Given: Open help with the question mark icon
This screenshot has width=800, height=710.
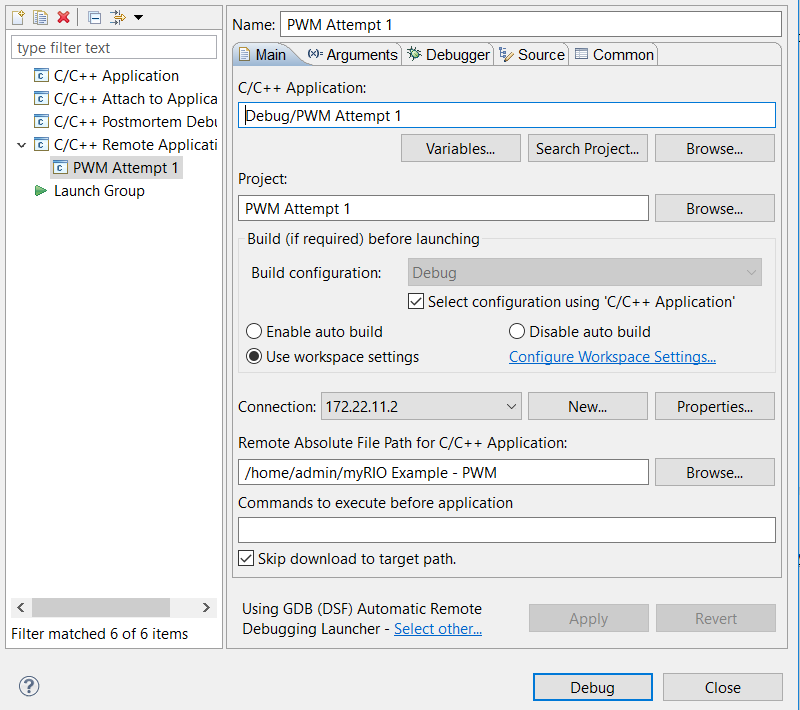Looking at the screenshot, I should (x=28, y=686).
